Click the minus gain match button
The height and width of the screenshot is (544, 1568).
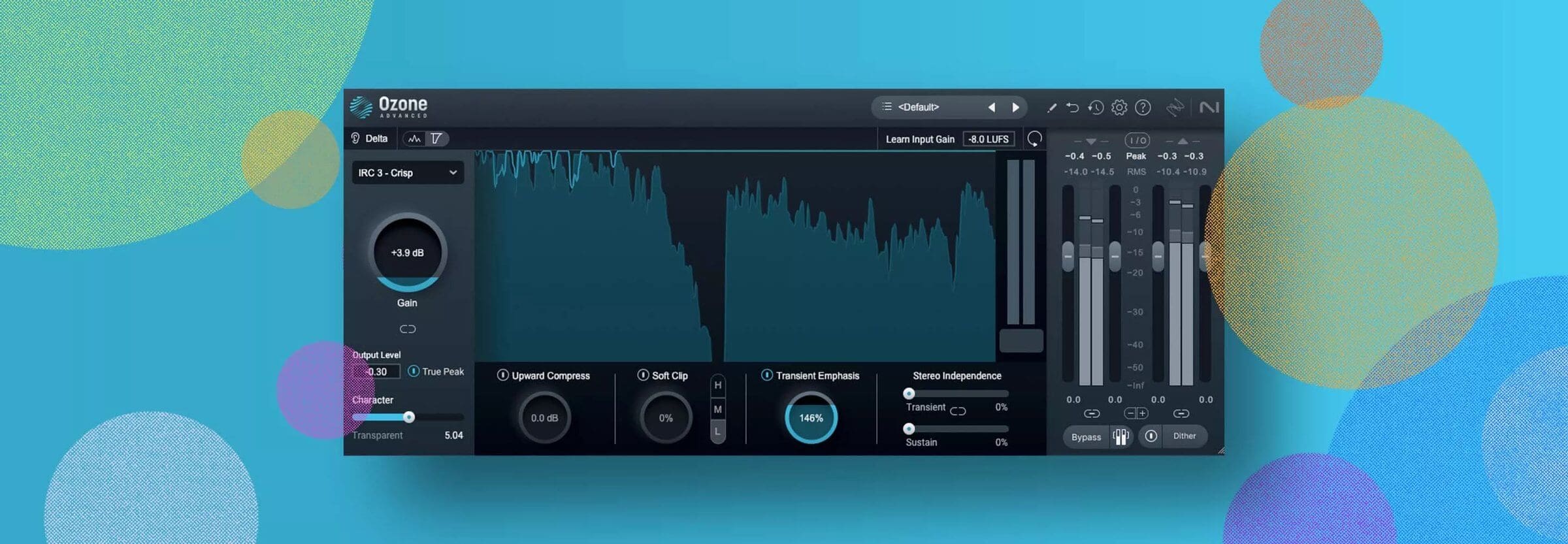point(1130,413)
